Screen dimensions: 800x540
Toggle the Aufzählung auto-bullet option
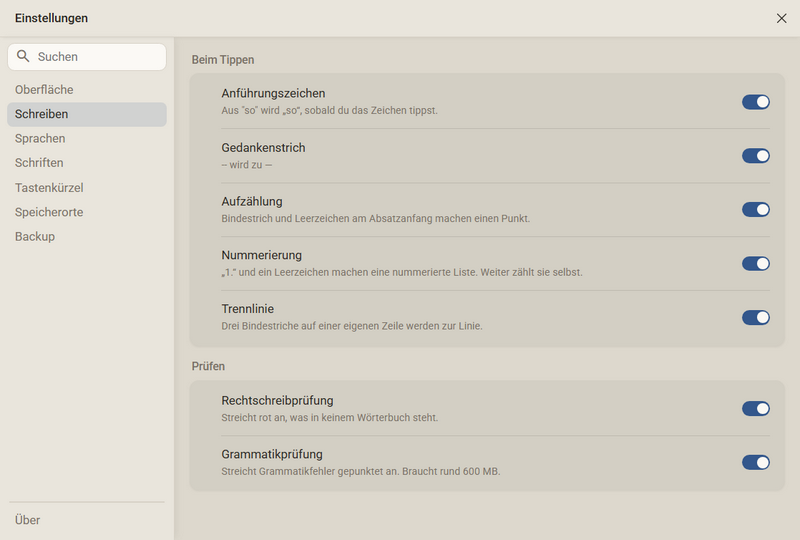click(756, 210)
